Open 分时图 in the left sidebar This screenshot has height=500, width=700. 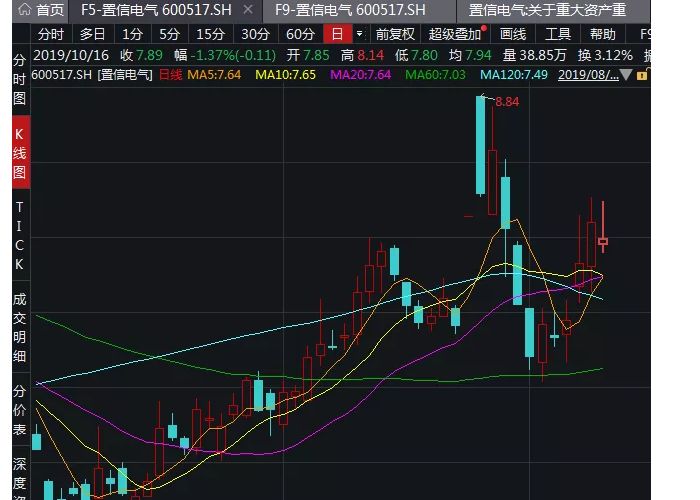19,79
